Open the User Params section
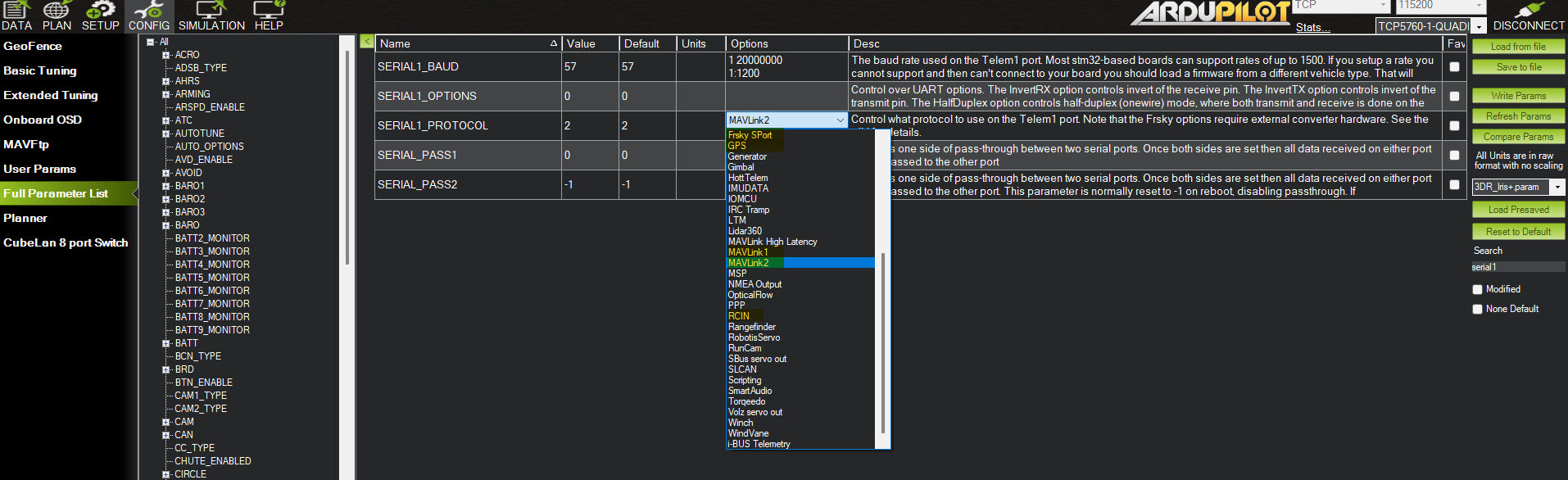This screenshot has width=1568, height=480. pos(69,169)
